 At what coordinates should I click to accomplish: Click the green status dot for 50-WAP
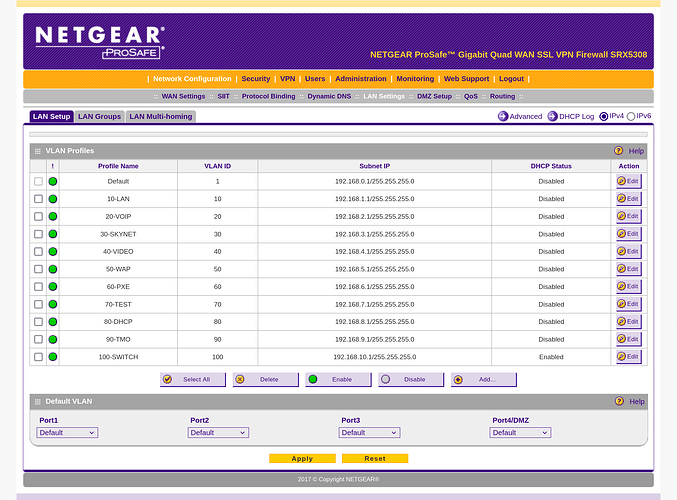(x=53, y=269)
